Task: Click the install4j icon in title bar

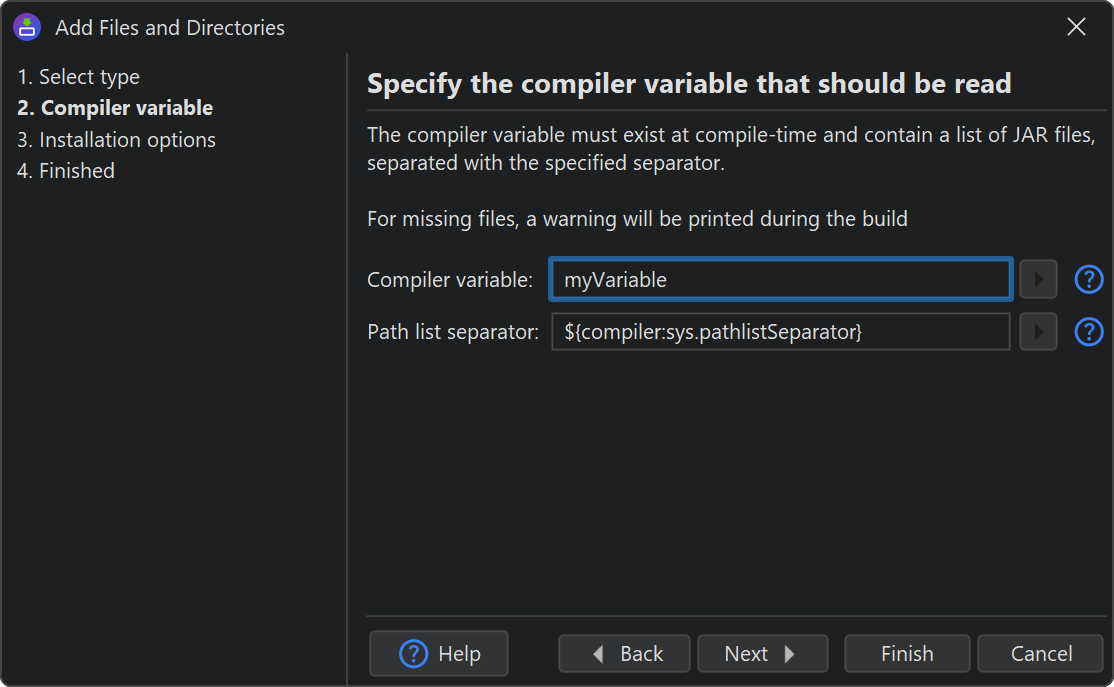Action: coord(27,27)
